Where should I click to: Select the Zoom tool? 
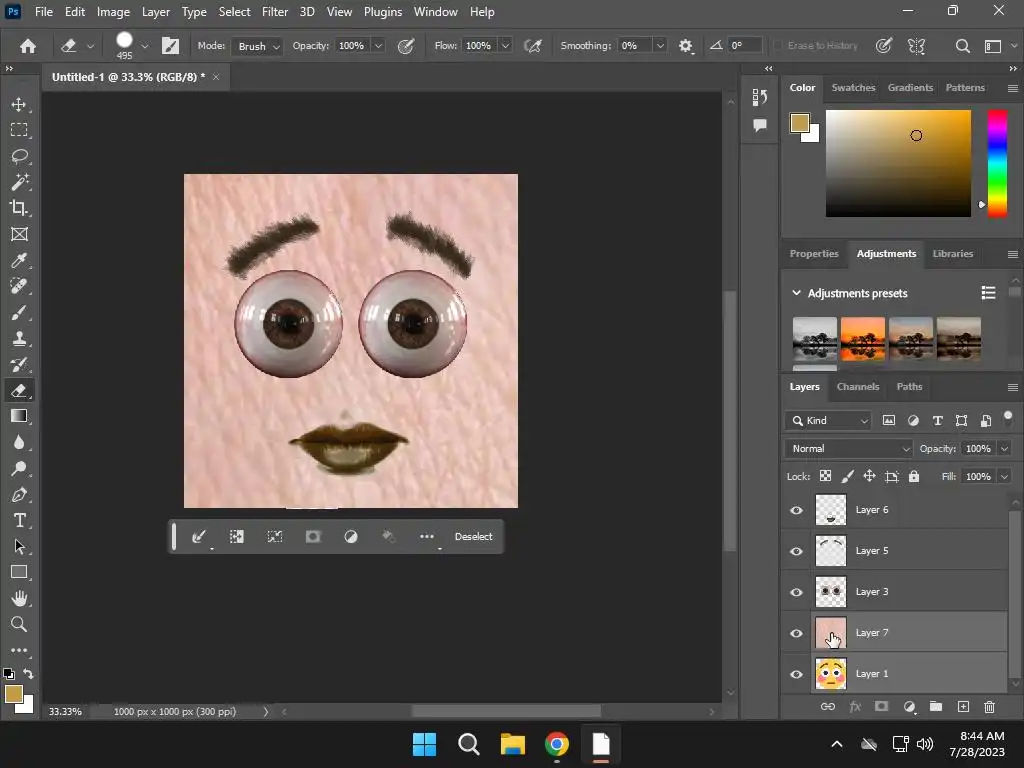coord(19,624)
